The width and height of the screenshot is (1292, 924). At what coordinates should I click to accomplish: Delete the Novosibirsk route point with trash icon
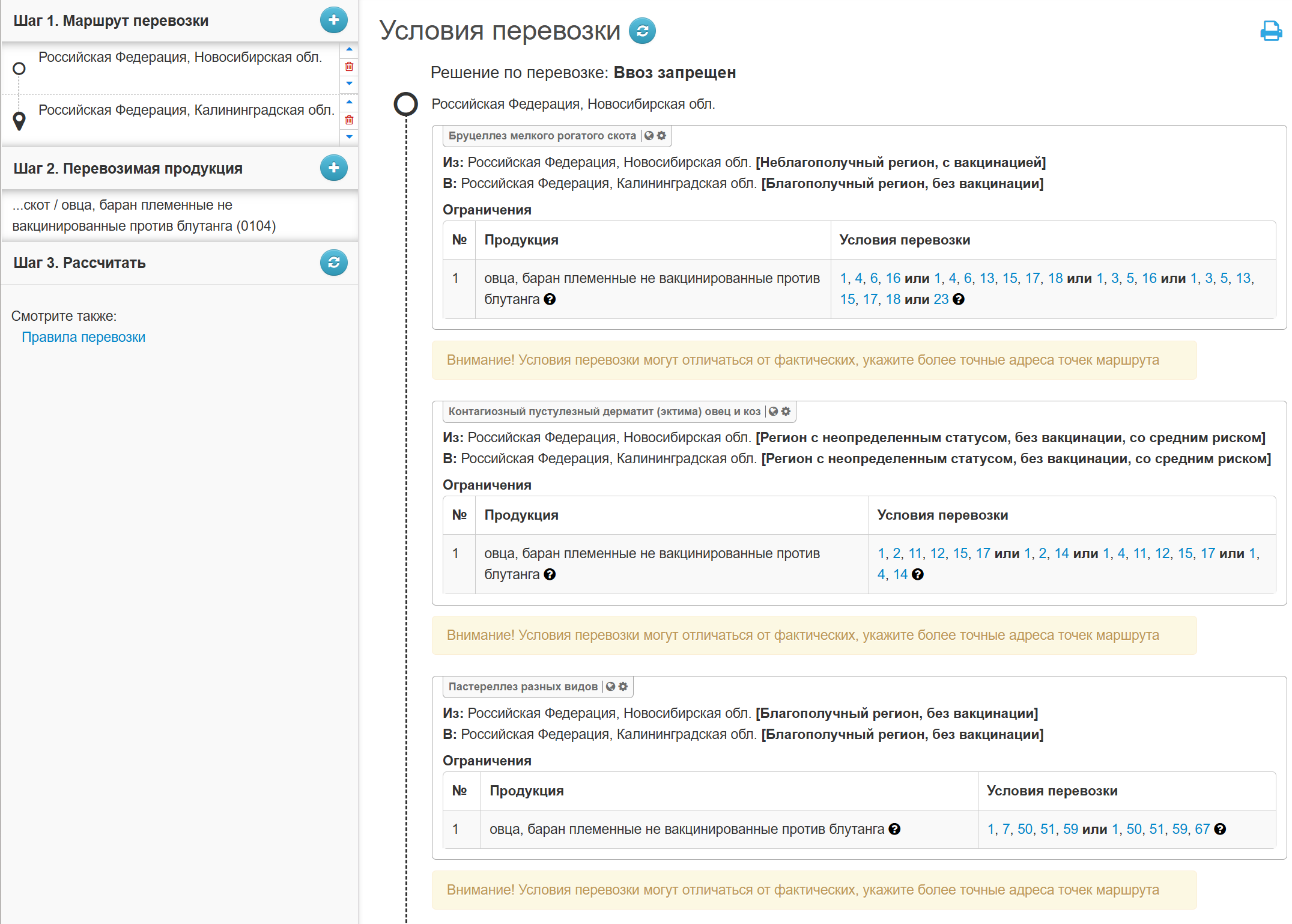pos(349,67)
